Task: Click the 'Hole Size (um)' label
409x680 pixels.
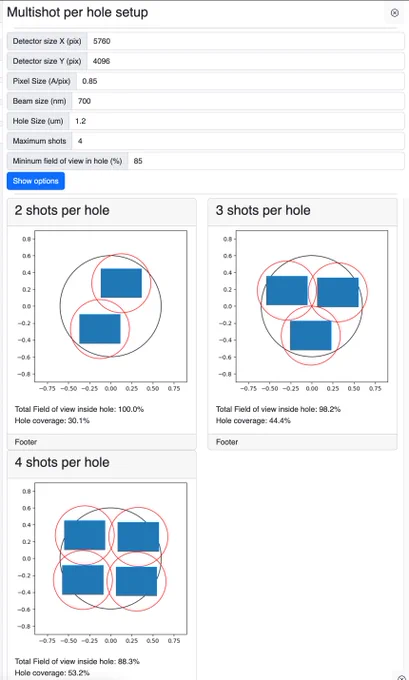Action: click(x=38, y=121)
